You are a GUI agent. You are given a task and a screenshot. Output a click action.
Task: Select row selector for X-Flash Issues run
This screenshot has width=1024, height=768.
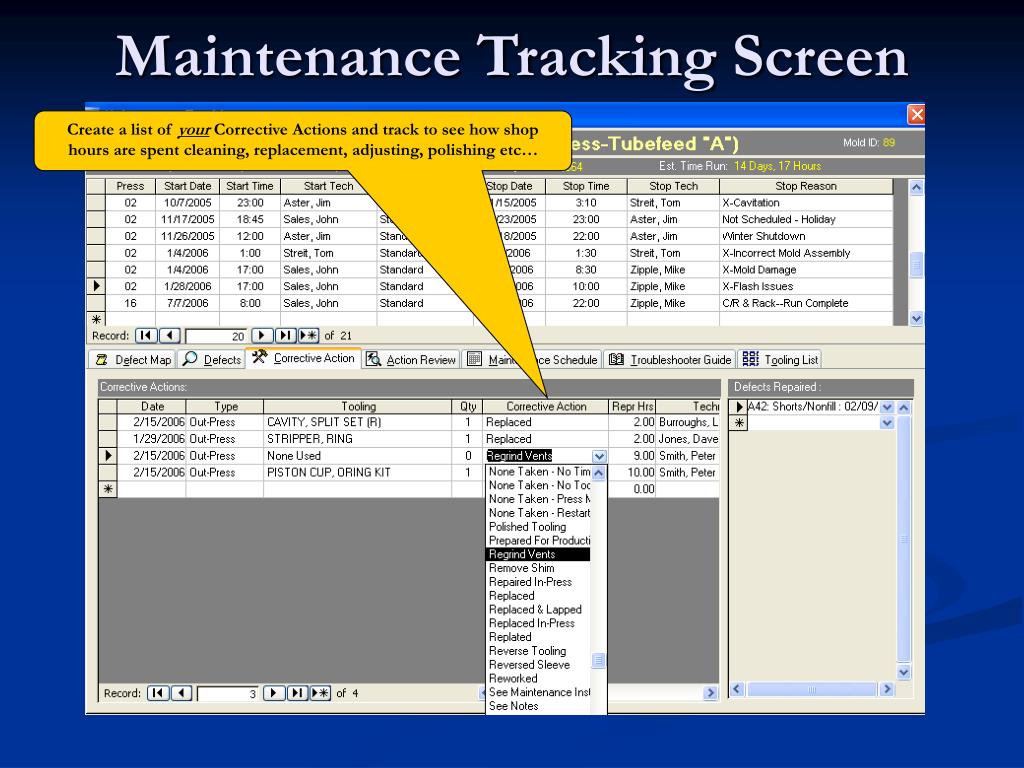(x=96, y=286)
